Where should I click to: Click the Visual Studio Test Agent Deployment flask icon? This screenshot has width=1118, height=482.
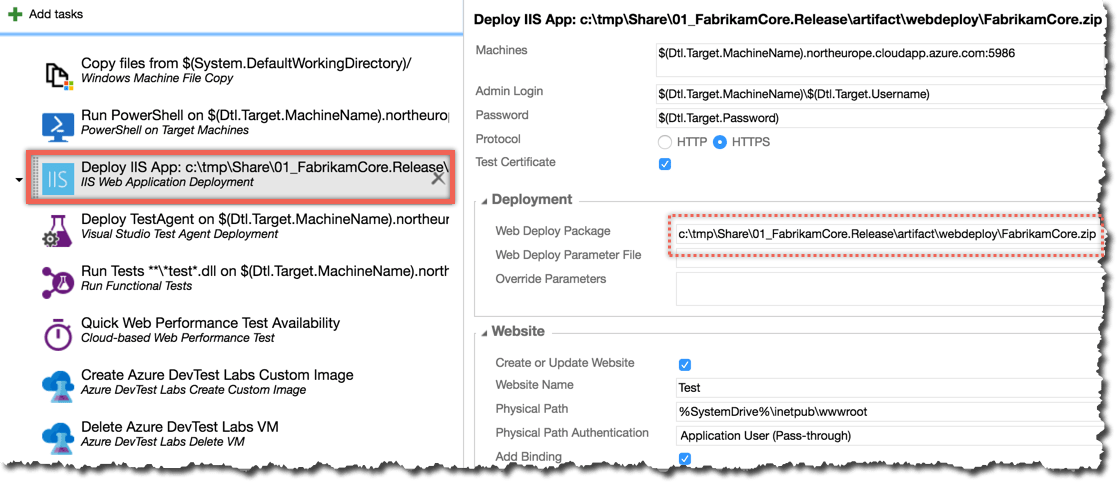(x=59, y=230)
